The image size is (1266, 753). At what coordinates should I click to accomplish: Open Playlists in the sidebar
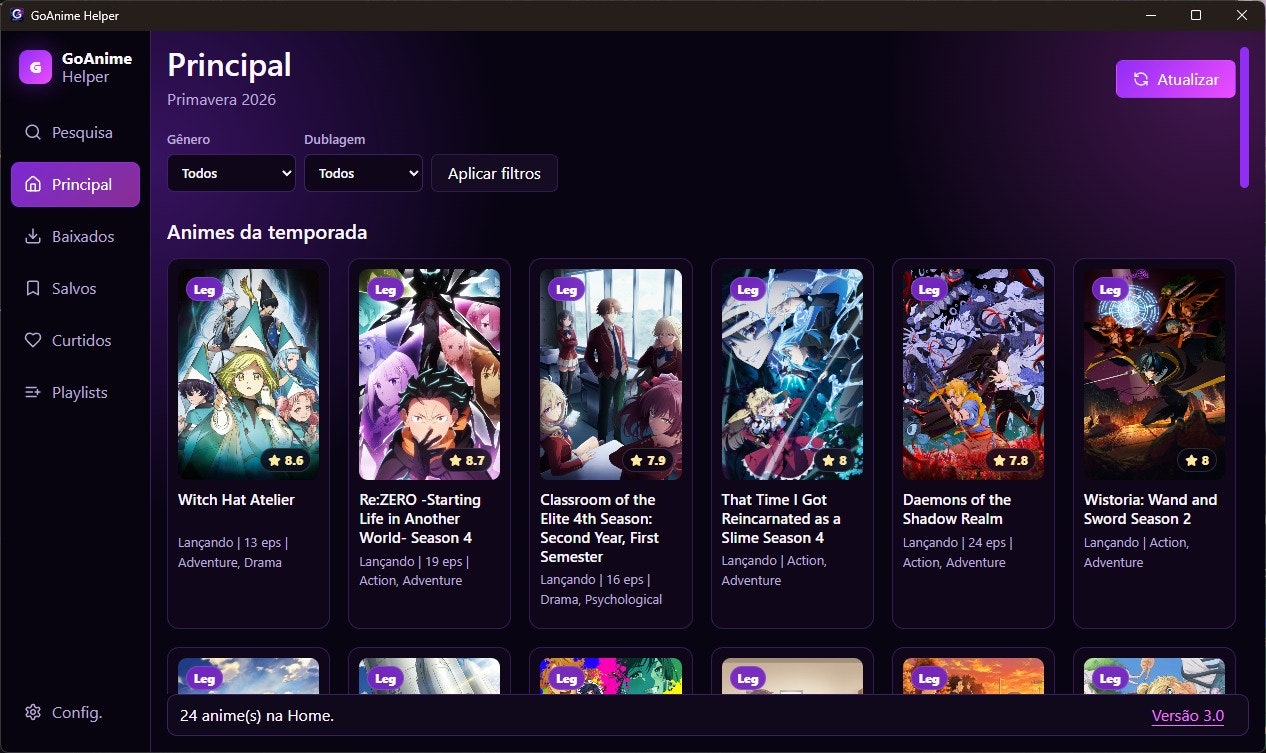pyautogui.click(x=75, y=392)
